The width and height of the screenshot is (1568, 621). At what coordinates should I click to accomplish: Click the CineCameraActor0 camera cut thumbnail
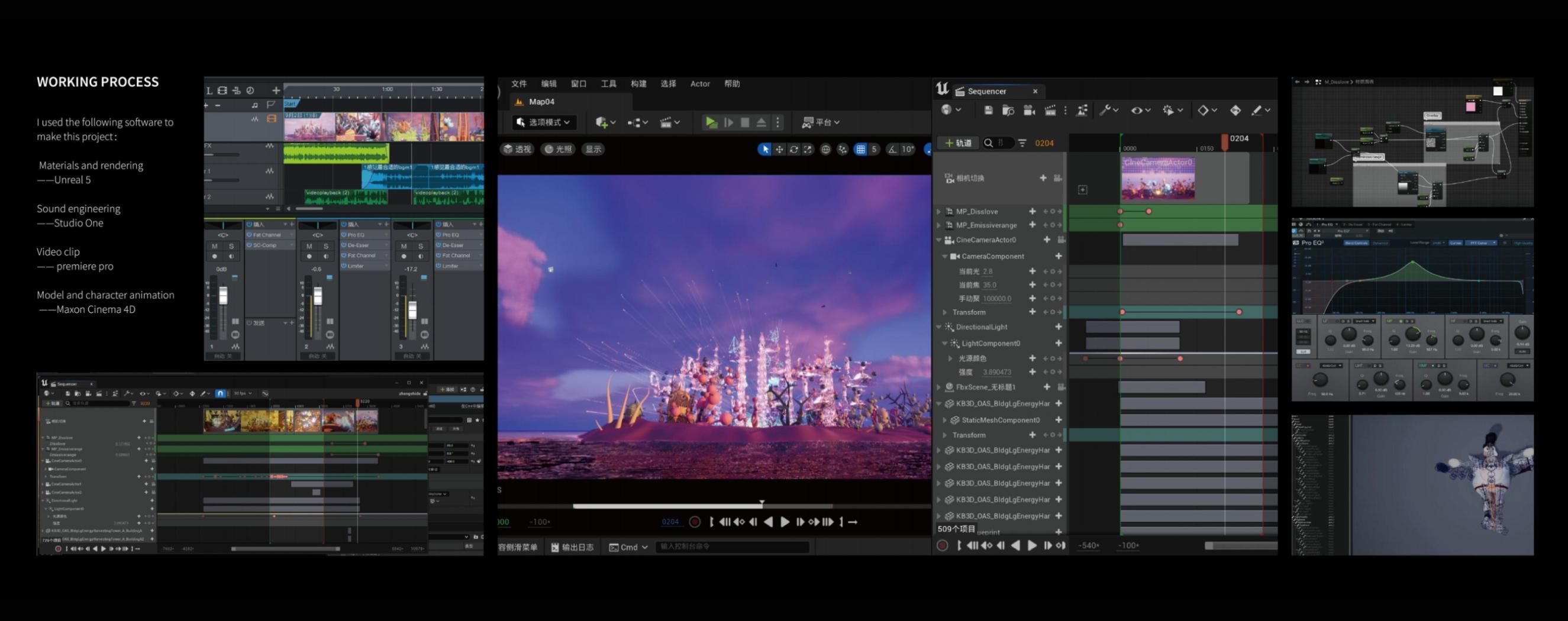(x=1158, y=179)
